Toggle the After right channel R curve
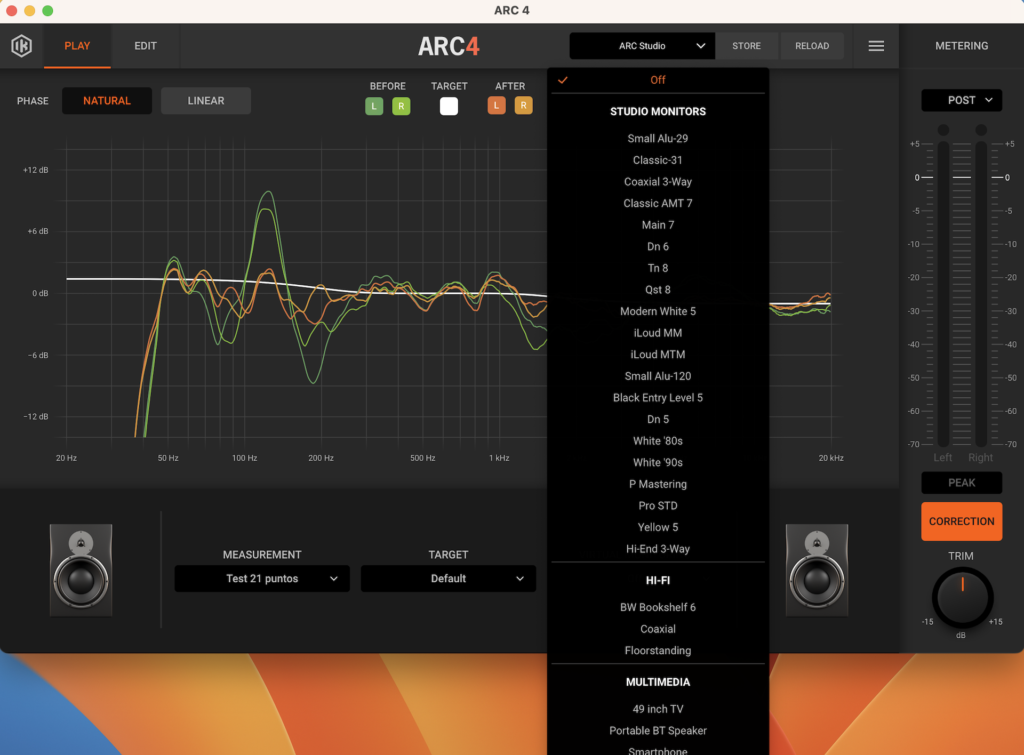The width and height of the screenshot is (1024, 755). pyautogui.click(x=523, y=106)
